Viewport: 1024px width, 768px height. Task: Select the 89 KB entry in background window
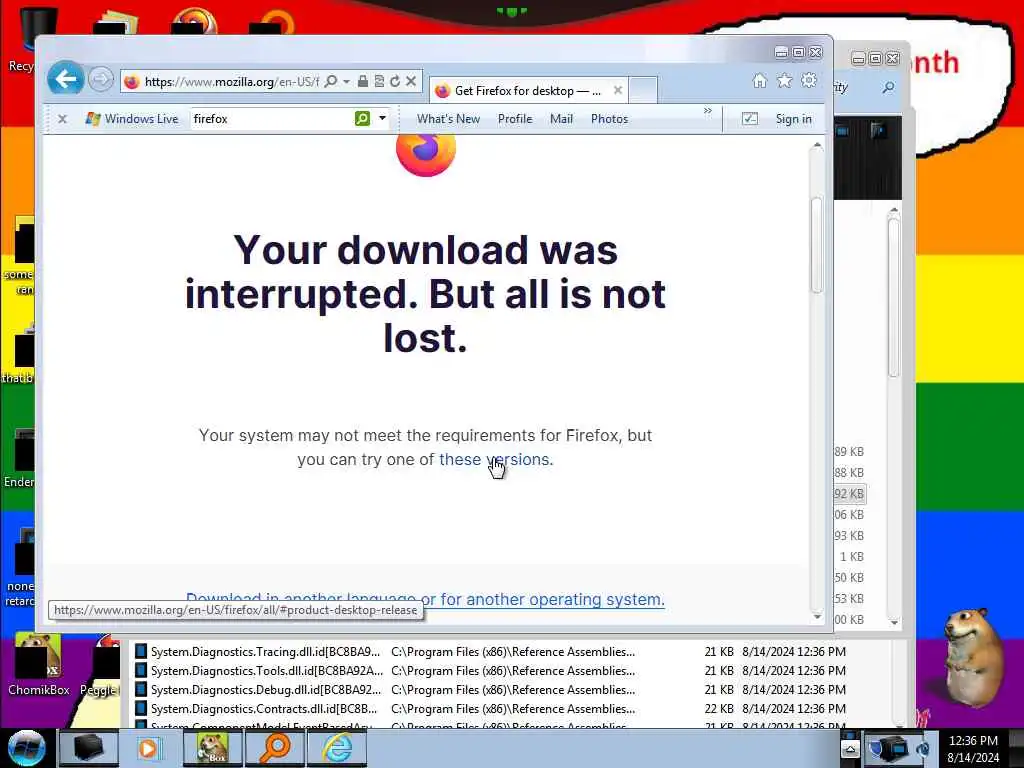click(x=849, y=451)
